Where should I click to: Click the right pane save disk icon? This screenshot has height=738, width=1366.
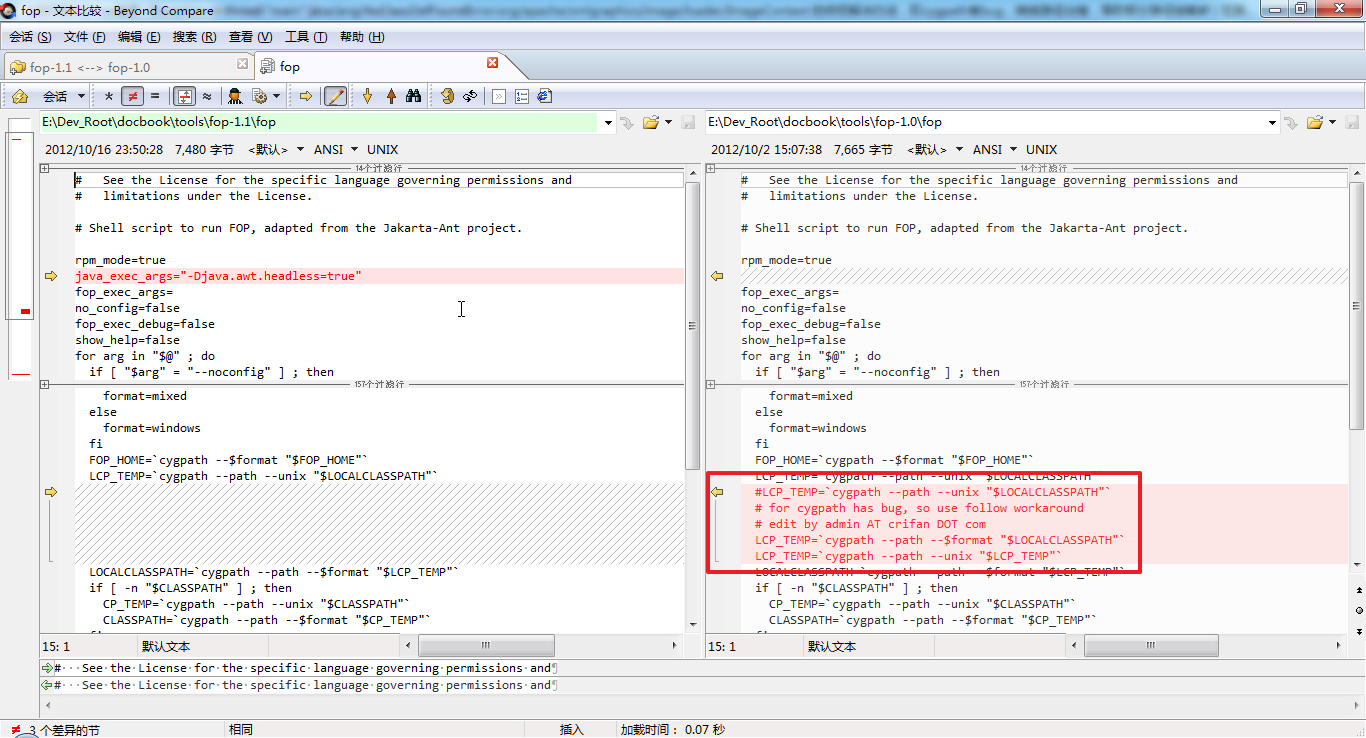pos(1352,122)
